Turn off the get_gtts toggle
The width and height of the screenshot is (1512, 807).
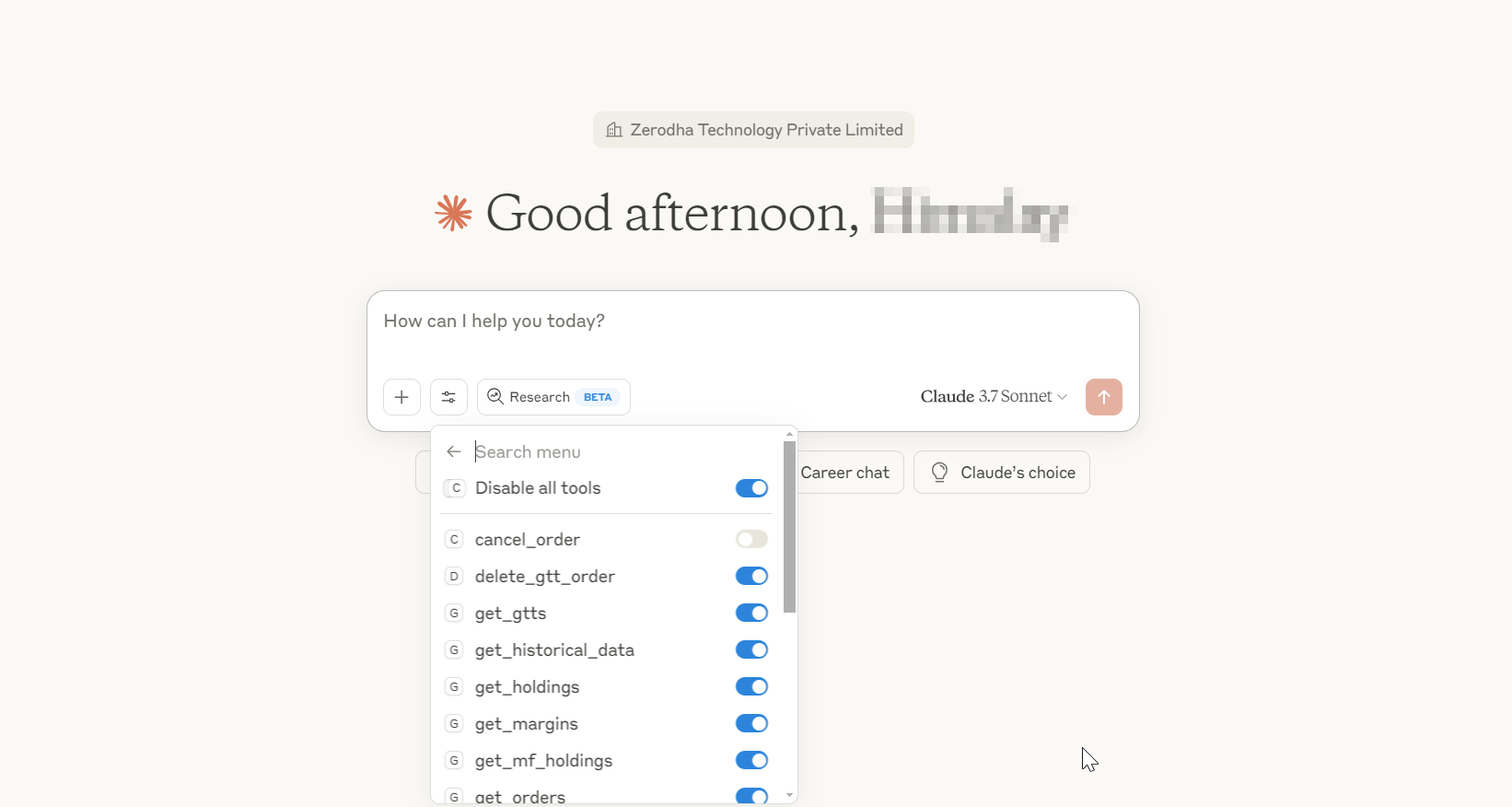click(751, 613)
